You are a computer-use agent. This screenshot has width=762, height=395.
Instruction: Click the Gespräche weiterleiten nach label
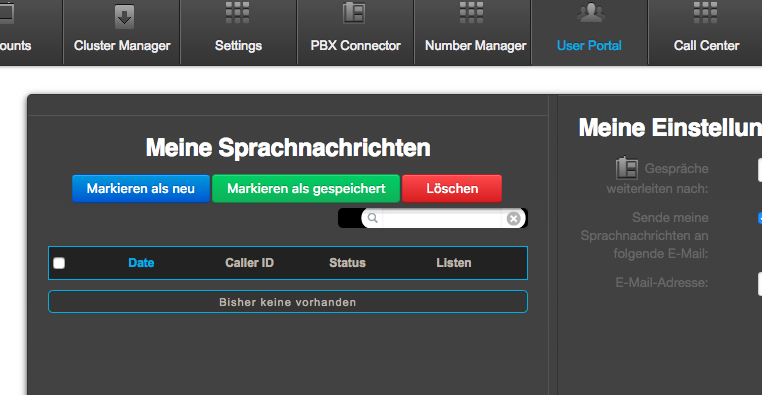click(657, 178)
